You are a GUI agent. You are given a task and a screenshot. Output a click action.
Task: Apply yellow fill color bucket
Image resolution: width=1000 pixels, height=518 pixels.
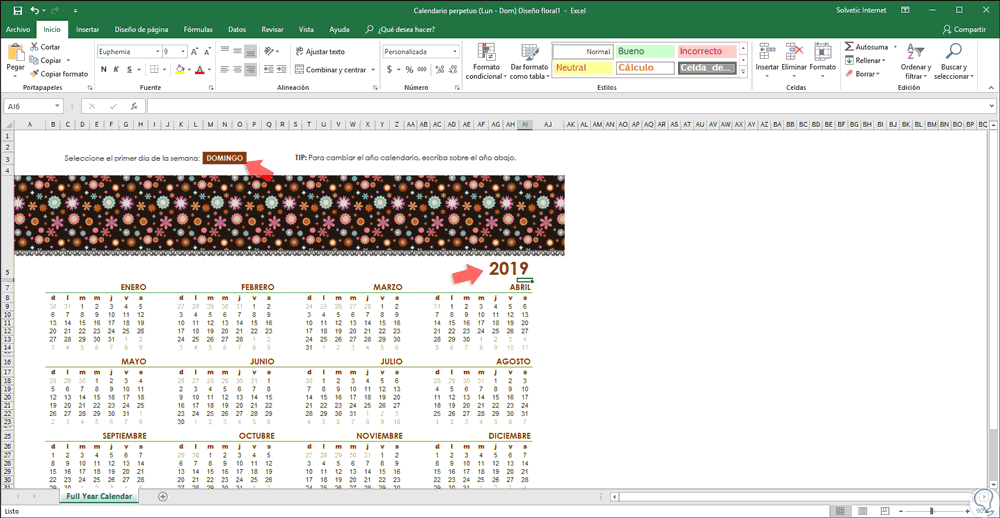pyautogui.click(x=180, y=70)
